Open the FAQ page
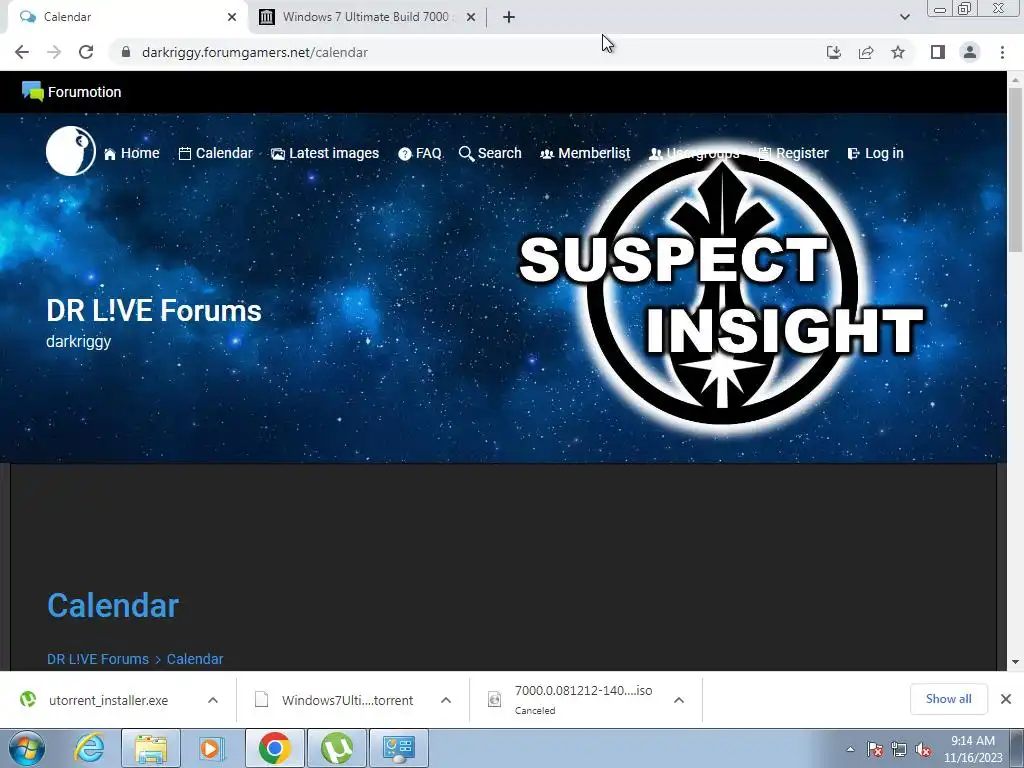Screen dimensions: 1024x768 [420, 153]
